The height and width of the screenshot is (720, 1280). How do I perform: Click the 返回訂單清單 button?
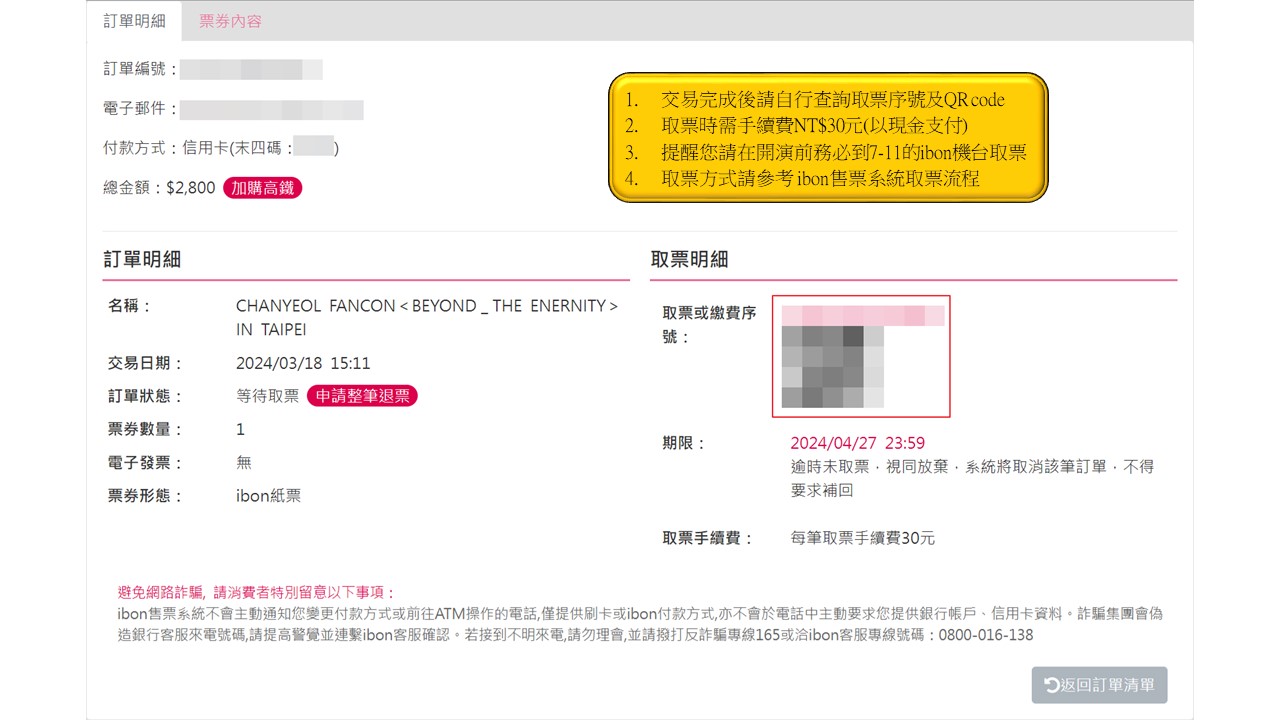(x=1099, y=685)
